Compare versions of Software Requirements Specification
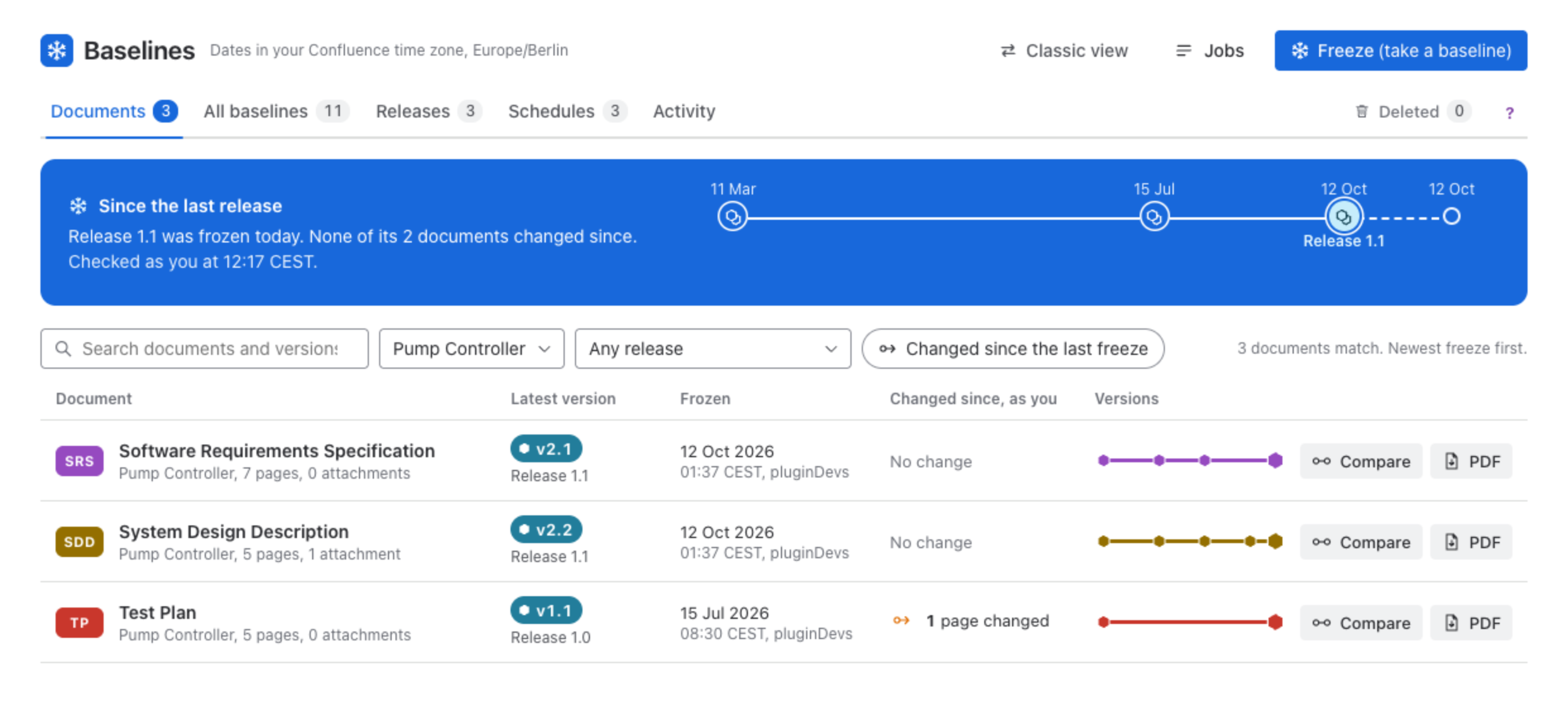The width and height of the screenshot is (1568, 701). (1361, 461)
